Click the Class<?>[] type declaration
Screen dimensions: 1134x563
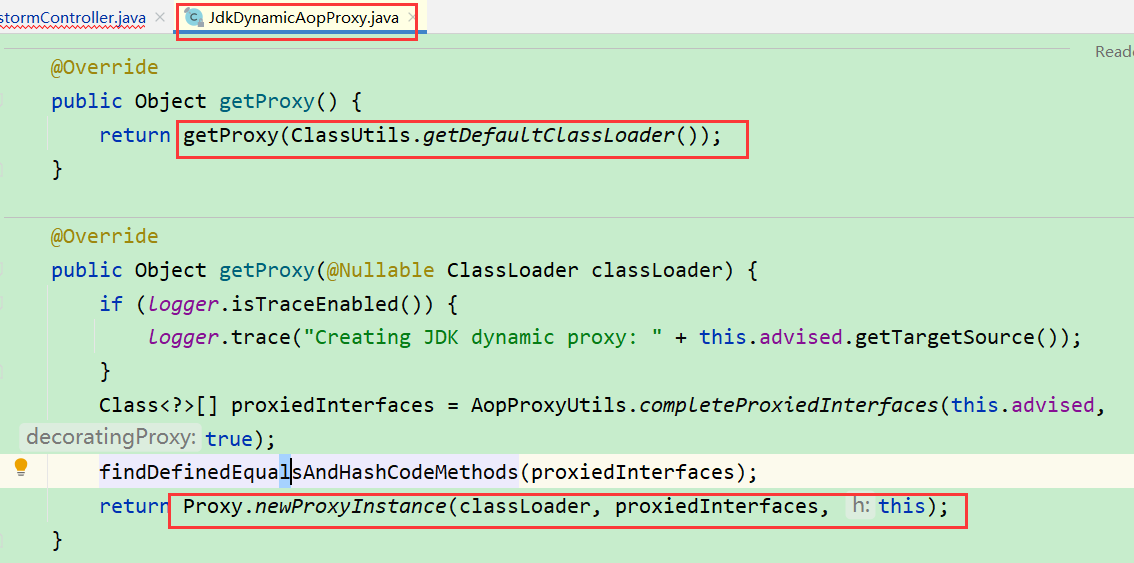158,405
